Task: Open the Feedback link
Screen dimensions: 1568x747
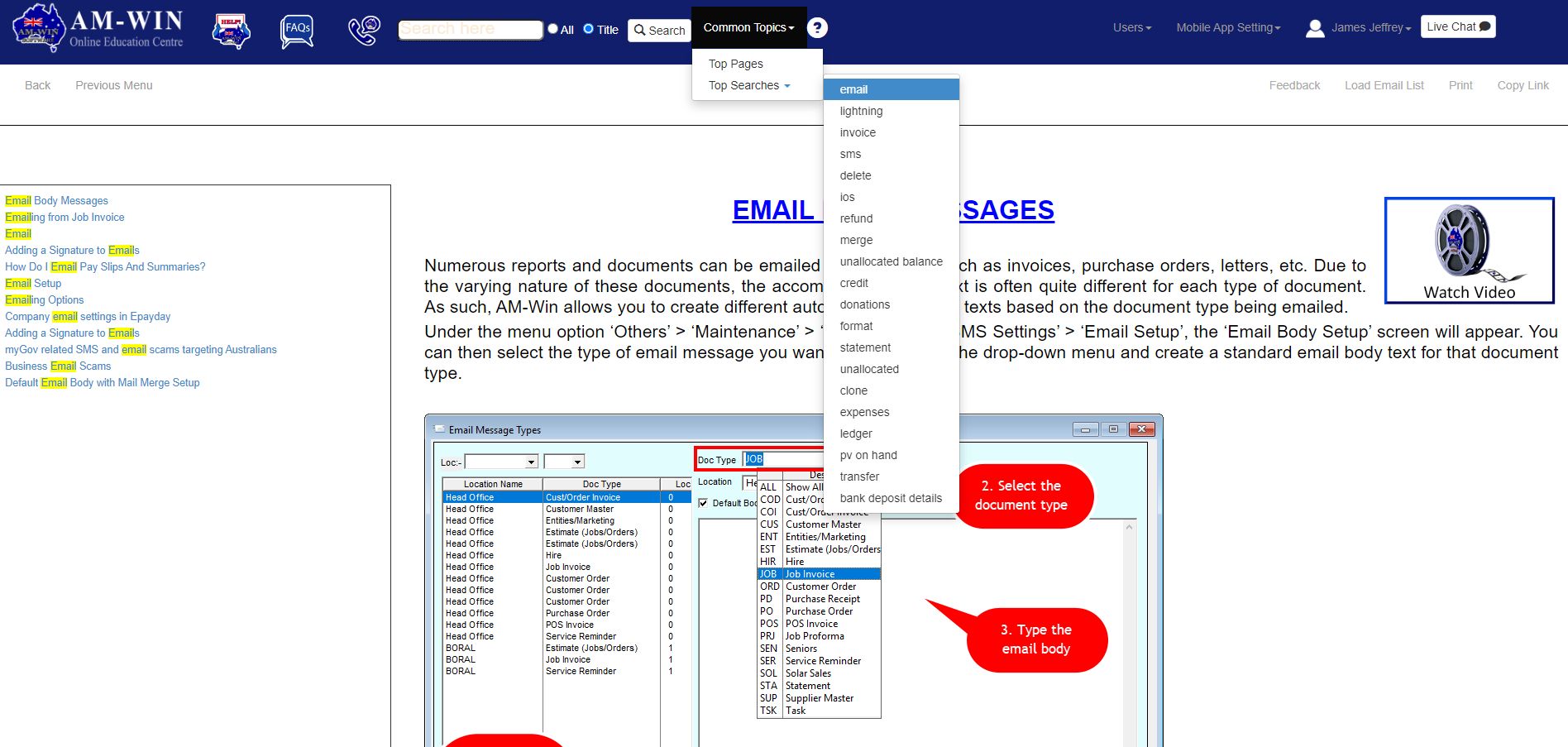Action: pyautogui.click(x=1294, y=85)
